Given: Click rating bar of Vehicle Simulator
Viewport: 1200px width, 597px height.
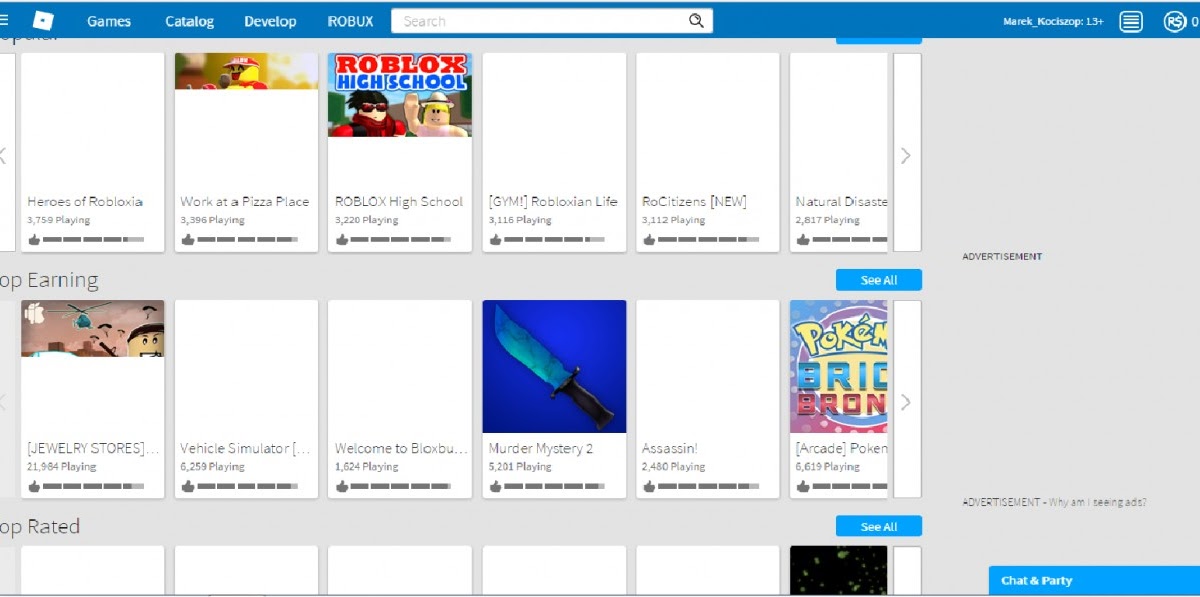Looking at the screenshot, I should [247, 488].
